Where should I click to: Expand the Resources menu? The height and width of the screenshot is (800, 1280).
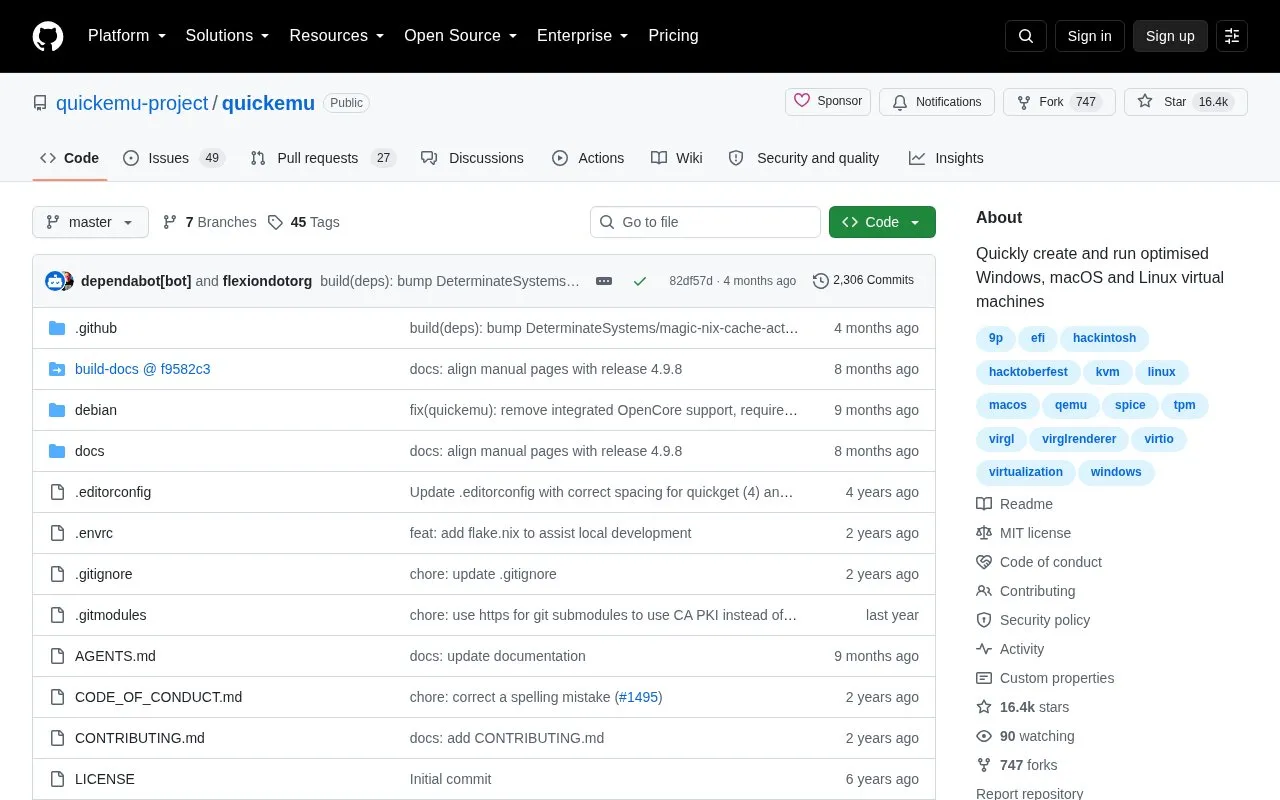point(337,36)
